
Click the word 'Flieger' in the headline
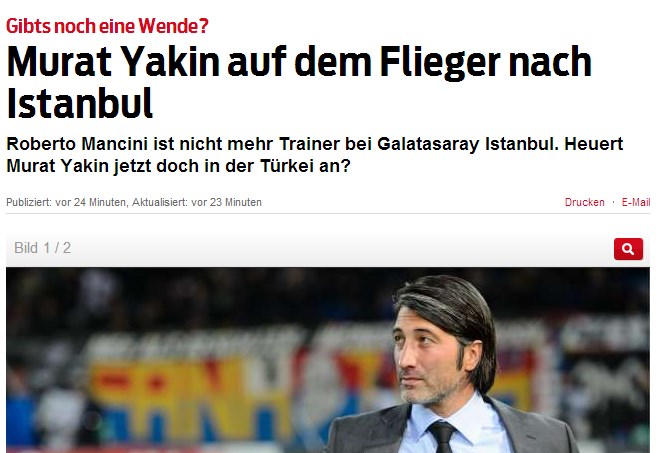(439, 63)
